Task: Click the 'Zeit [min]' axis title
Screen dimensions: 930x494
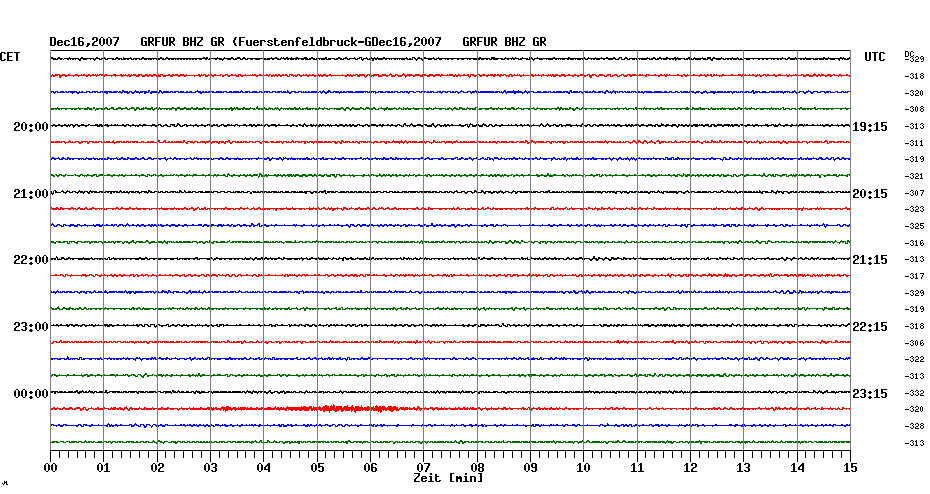Action: pyautogui.click(x=448, y=478)
